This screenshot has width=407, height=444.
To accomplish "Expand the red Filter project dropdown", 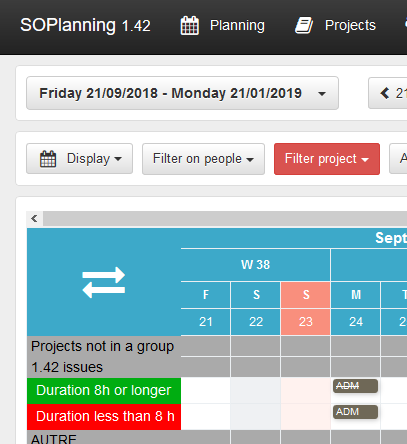I will click(327, 159).
